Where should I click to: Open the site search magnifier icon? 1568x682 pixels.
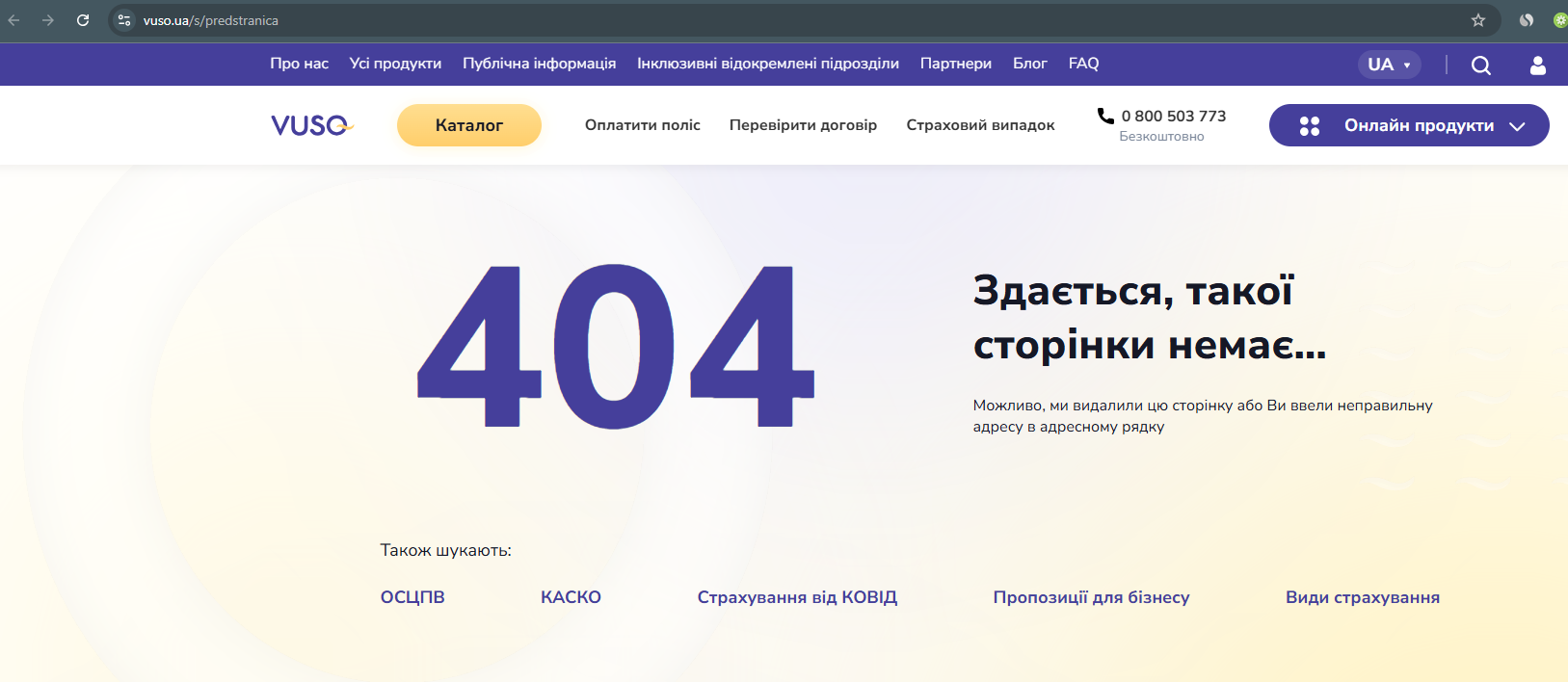tap(1481, 65)
